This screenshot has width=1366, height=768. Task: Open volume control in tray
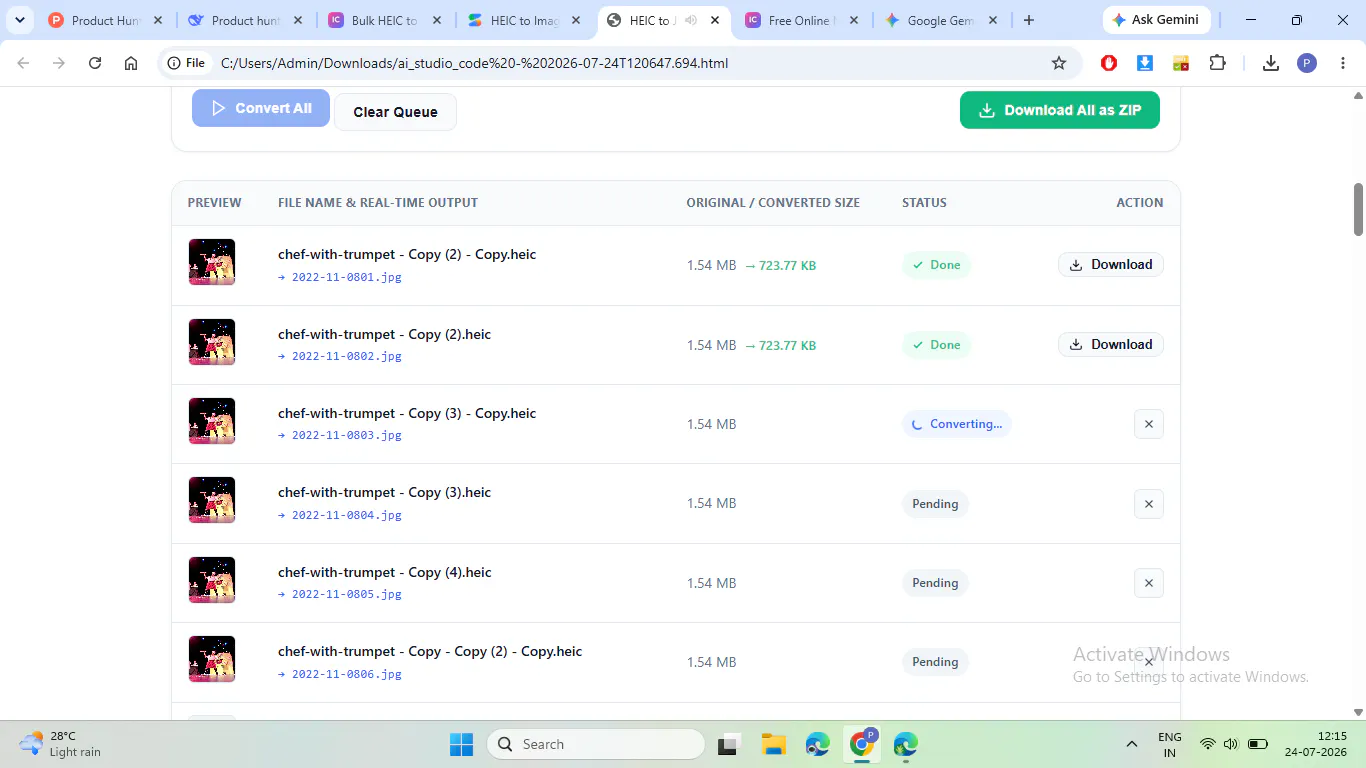click(x=1231, y=744)
